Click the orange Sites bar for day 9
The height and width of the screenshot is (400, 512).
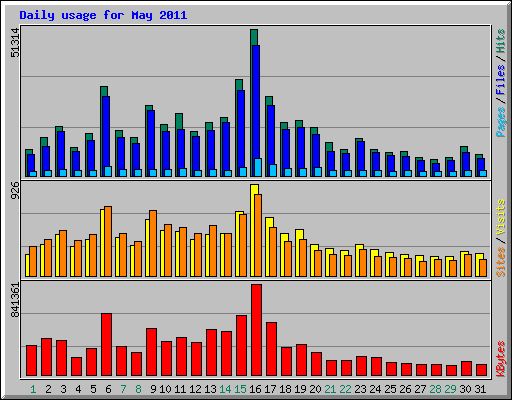153,243
